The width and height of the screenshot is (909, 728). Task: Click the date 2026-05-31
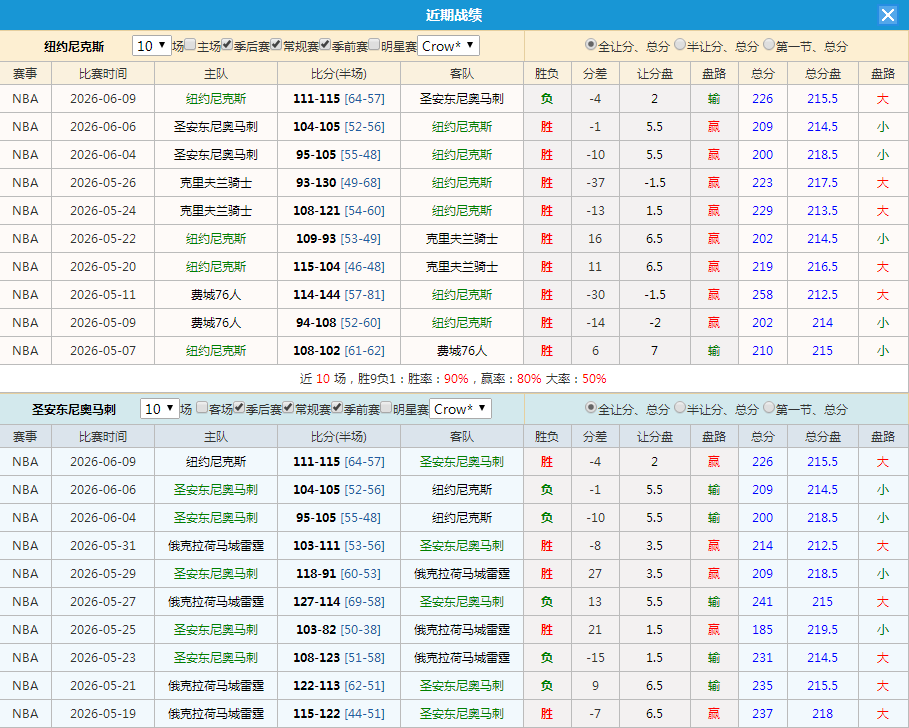point(103,545)
